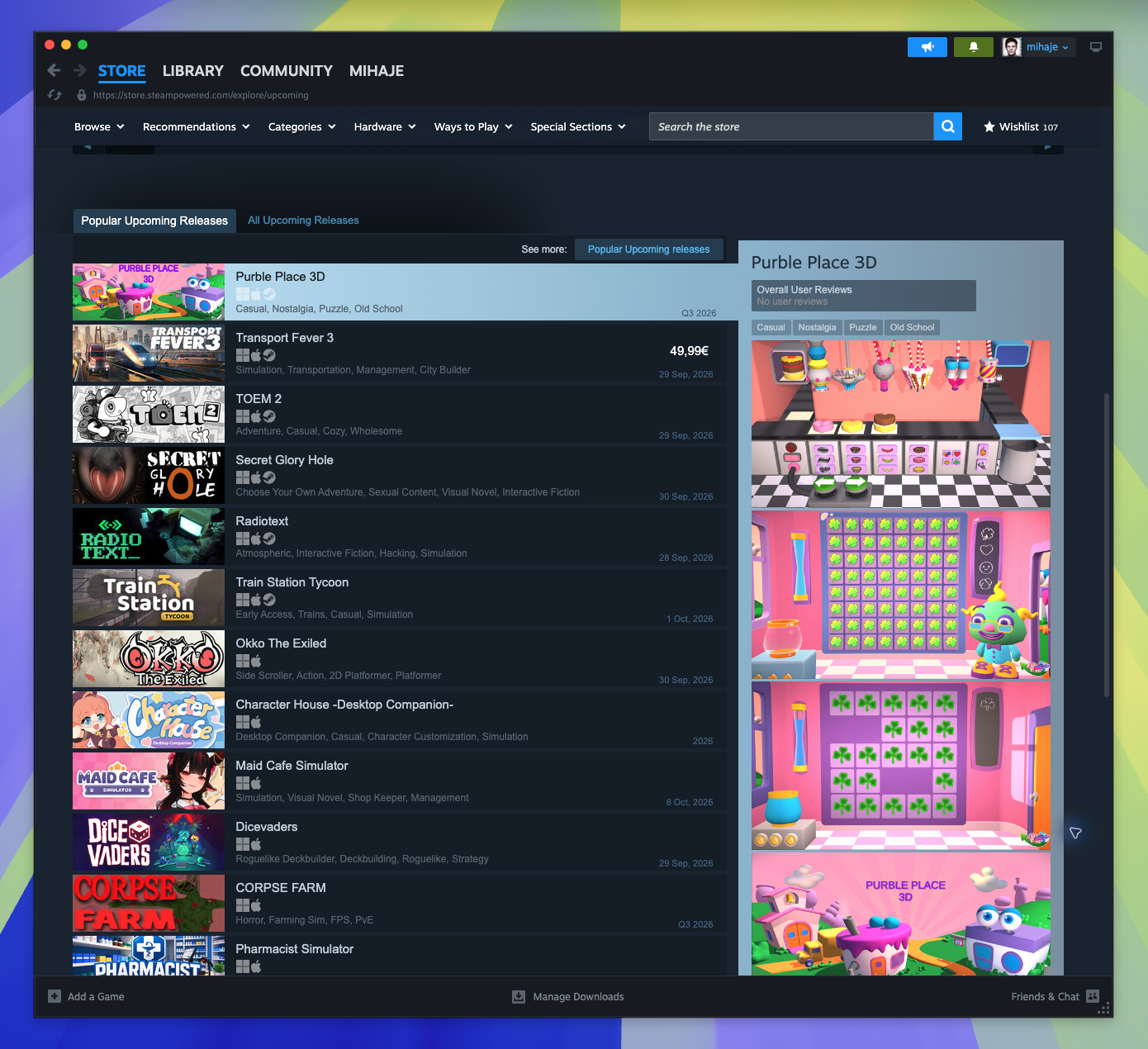This screenshot has height=1049, width=1148.
Task: Click the Nostalgia tag button
Action: (817, 327)
